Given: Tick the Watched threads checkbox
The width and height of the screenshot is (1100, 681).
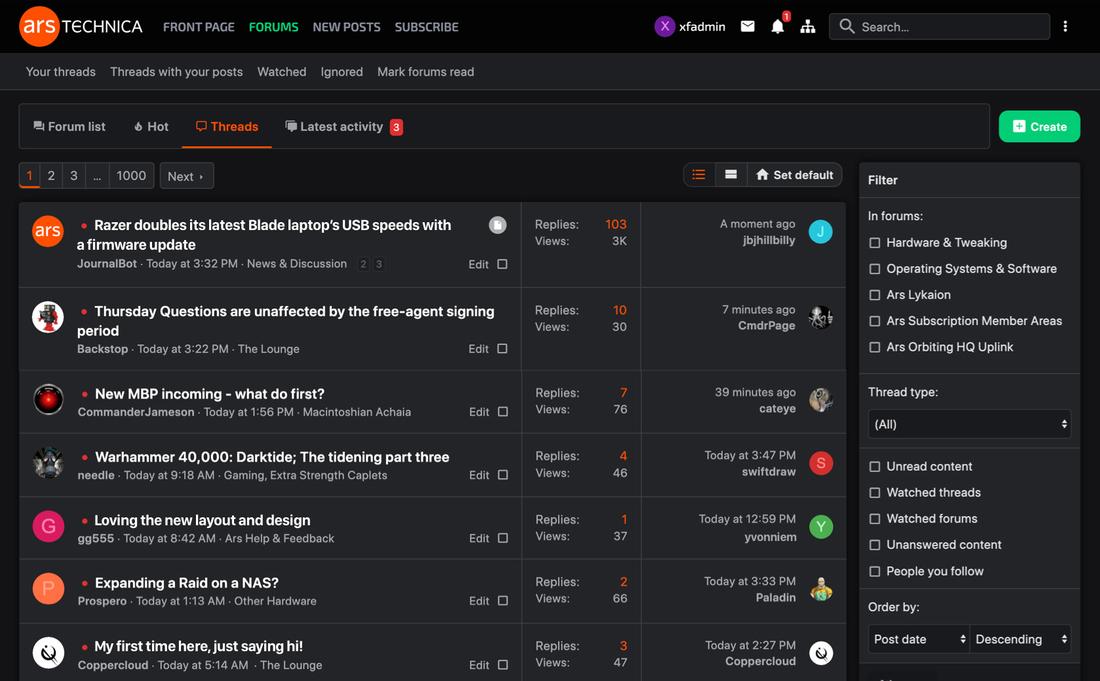Looking at the screenshot, I should pyautogui.click(x=875, y=493).
